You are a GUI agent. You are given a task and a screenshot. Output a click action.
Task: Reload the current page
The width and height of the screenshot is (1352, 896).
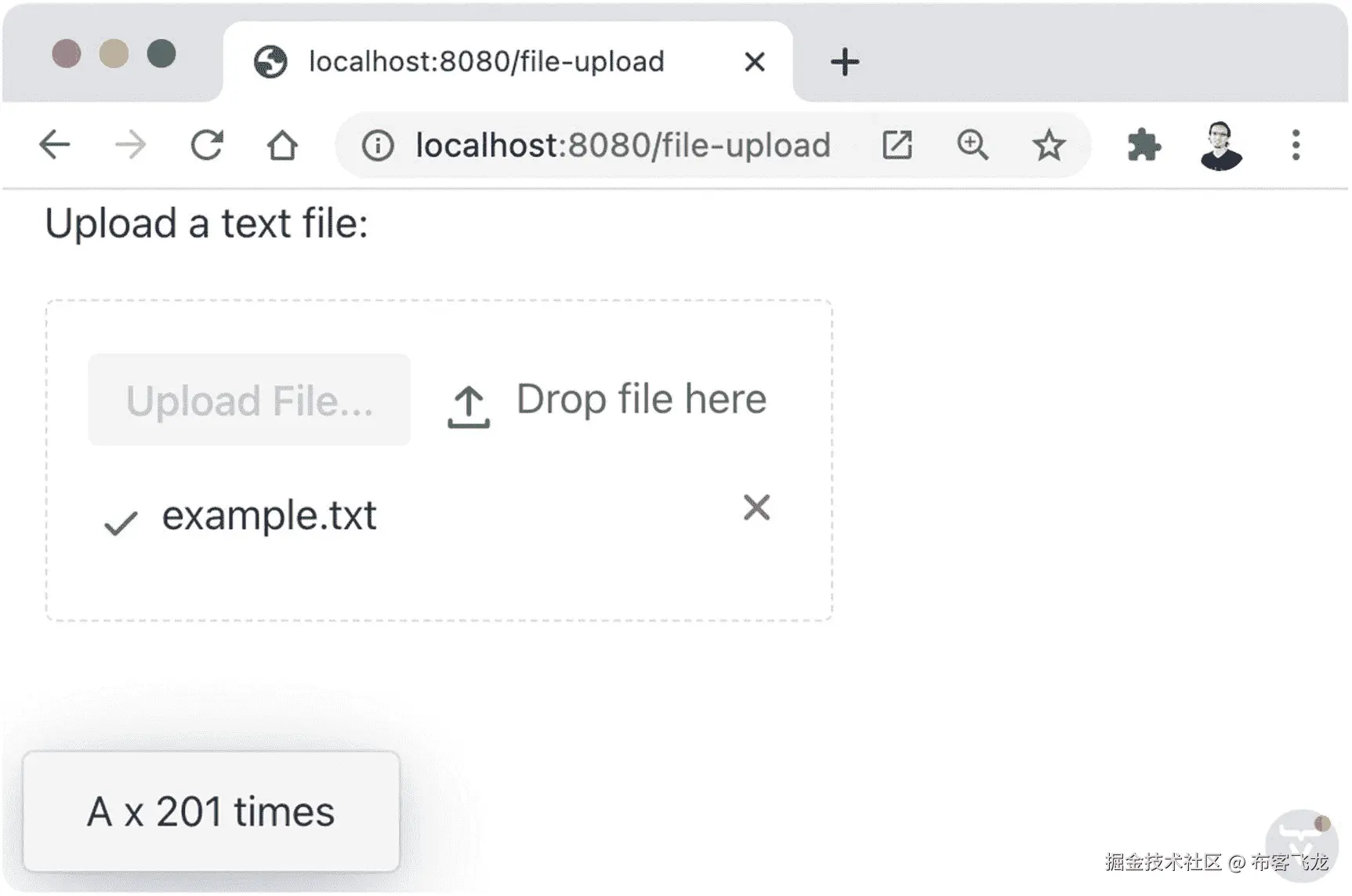click(207, 145)
